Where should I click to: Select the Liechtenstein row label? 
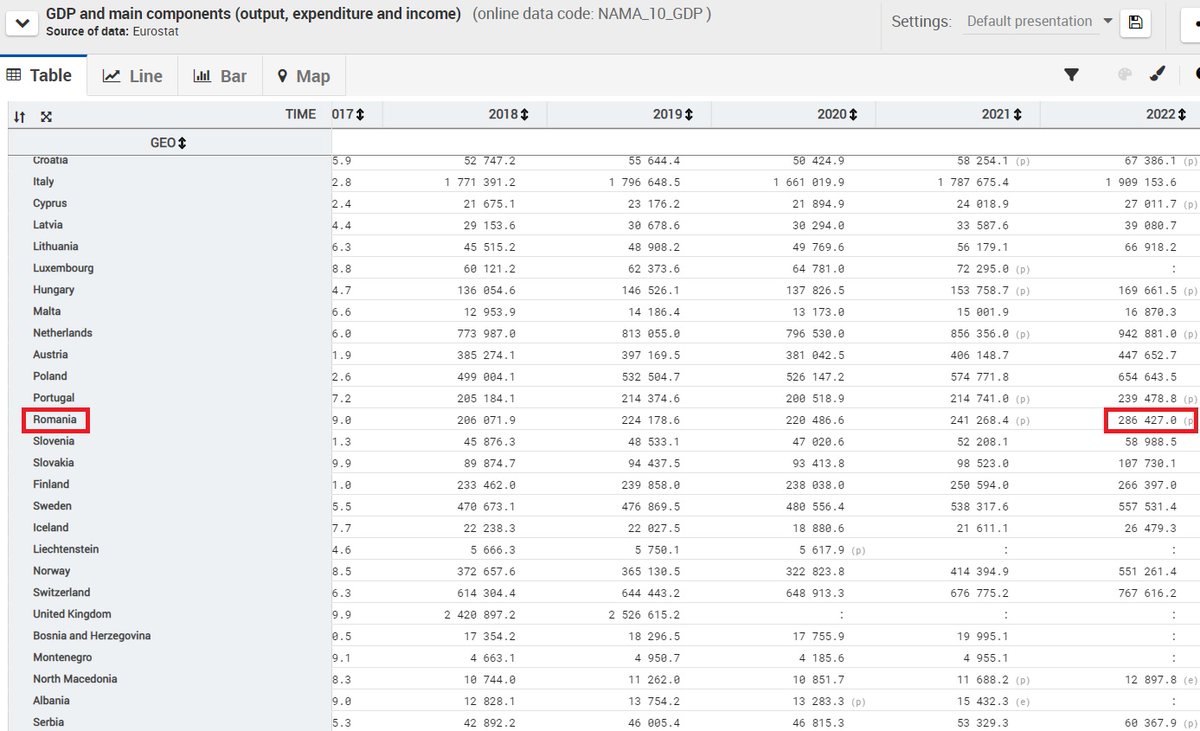point(66,550)
